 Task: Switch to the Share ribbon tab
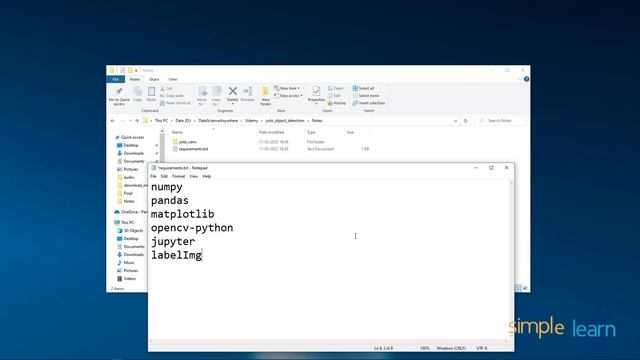pyautogui.click(x=154, y=79)
